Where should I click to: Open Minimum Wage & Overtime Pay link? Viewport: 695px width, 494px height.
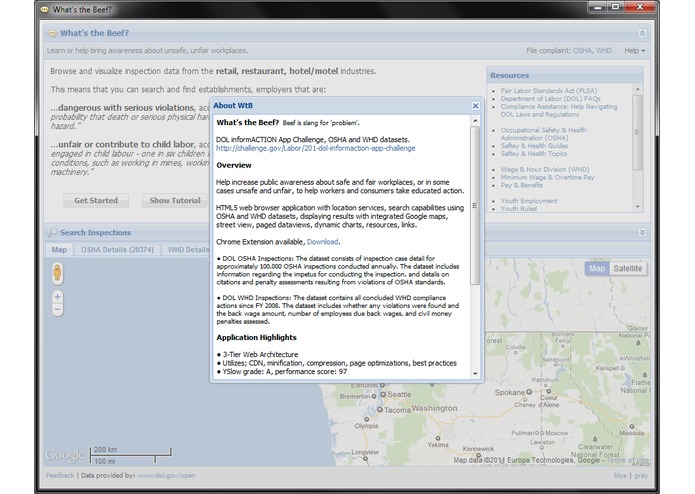tap(547, 177)
